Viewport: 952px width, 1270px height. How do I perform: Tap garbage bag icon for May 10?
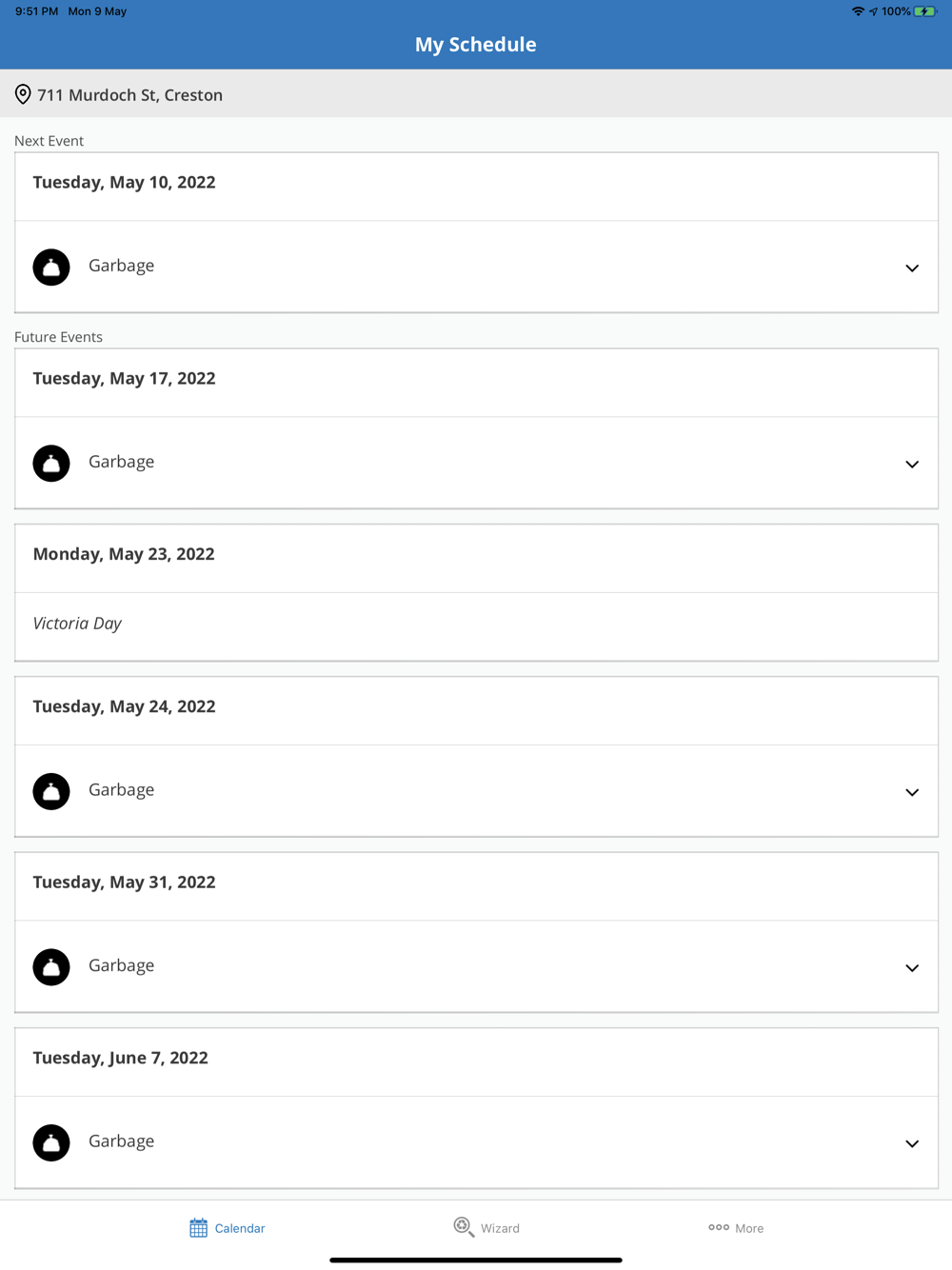pyautogui.click(x=51, y=268)
